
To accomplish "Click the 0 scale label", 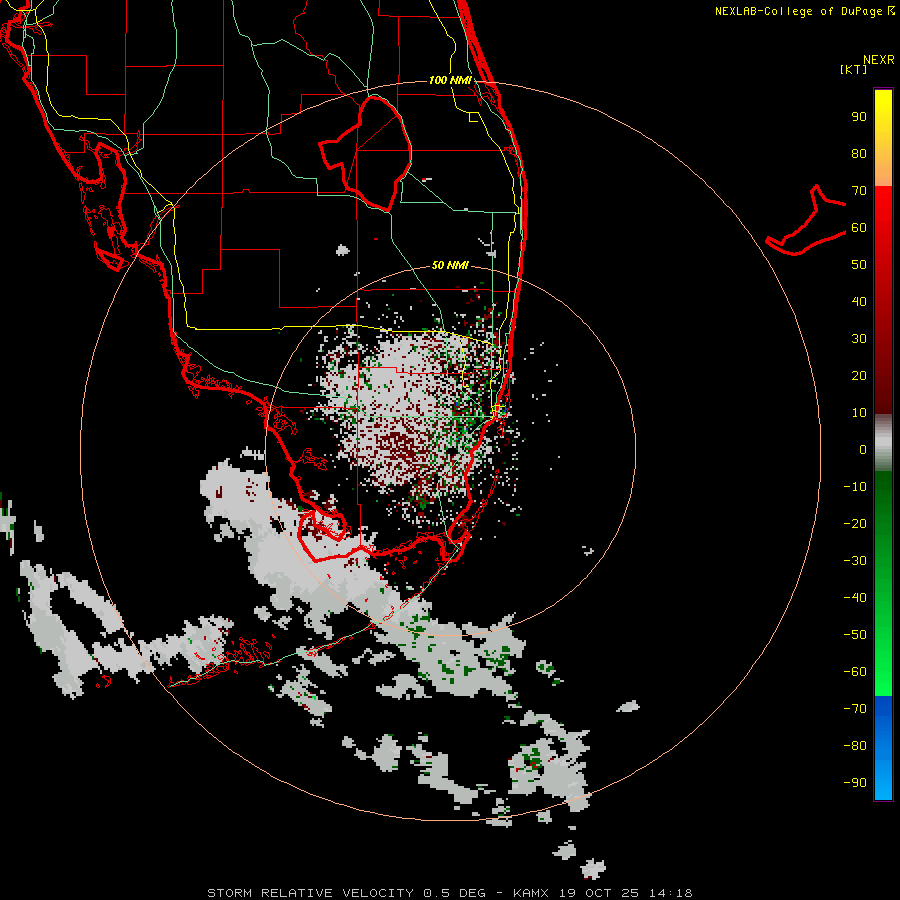I will [863, 449].
